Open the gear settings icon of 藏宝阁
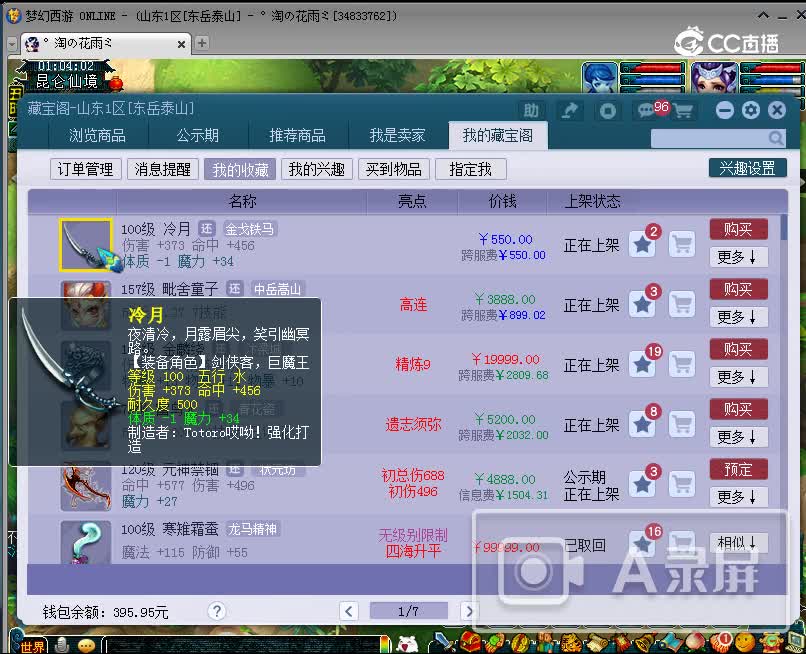 click(750, 110)
